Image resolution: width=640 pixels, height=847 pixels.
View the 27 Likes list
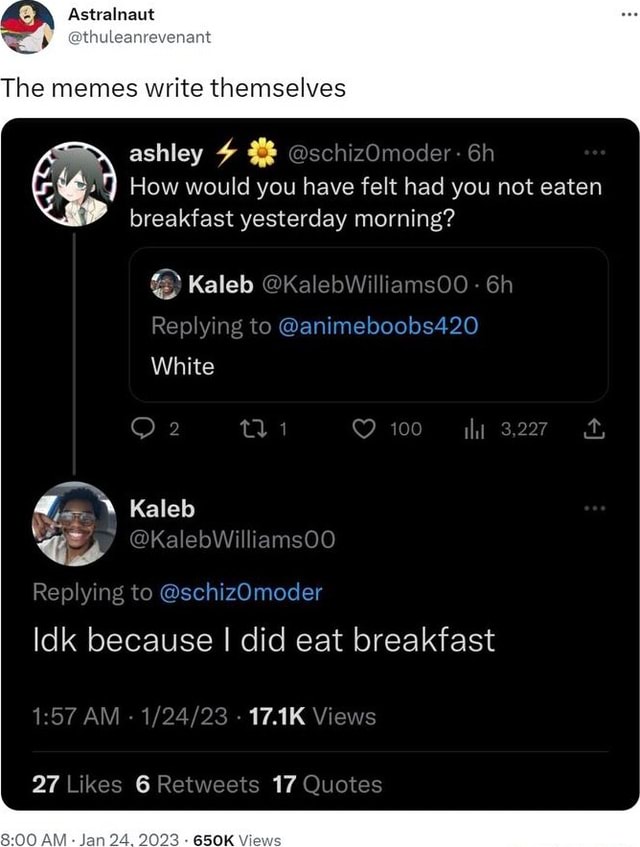pos(77,784)
